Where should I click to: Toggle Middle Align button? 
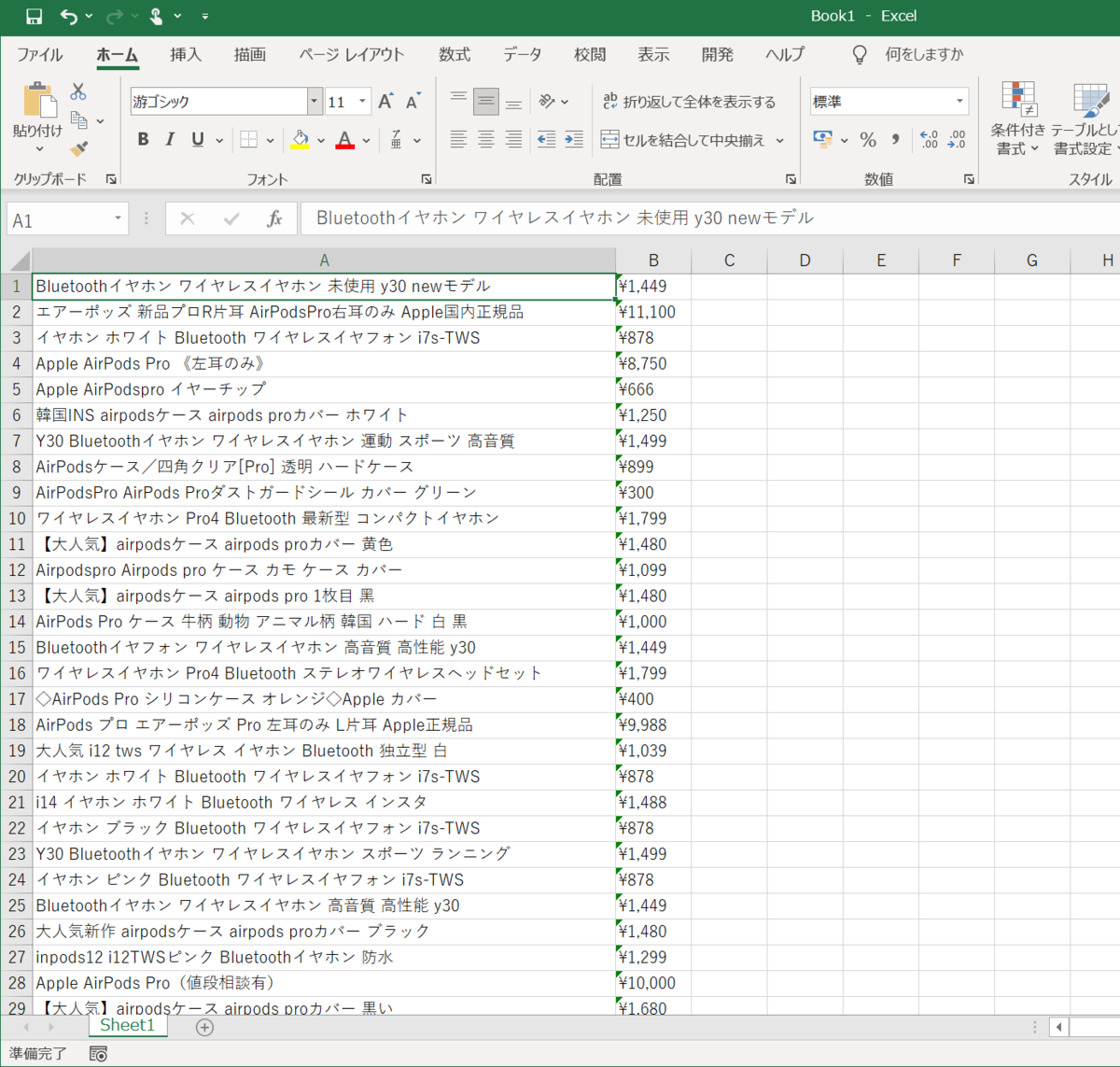[486, 101]
